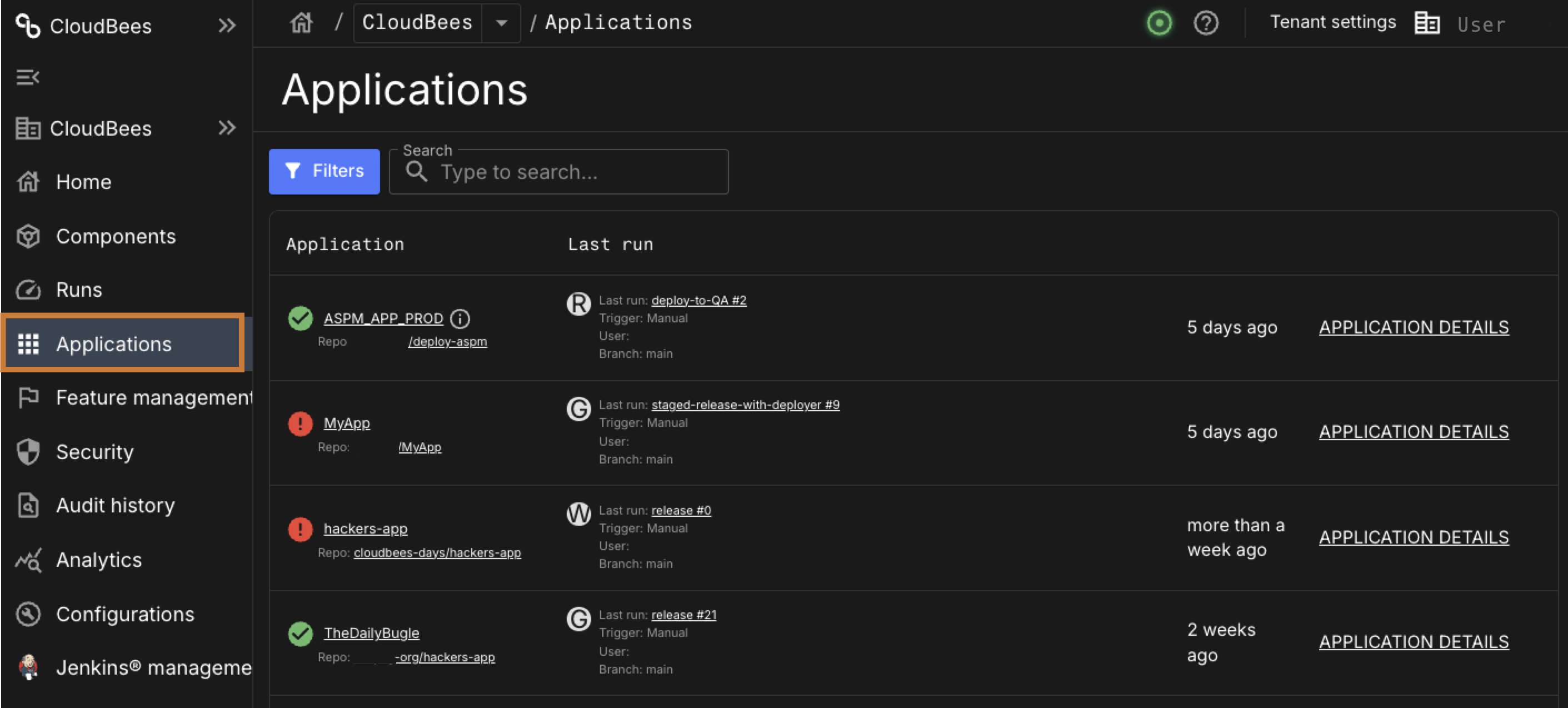Click the green status indicator in header
This screenshot has height=708, width=1568.
pyautogui.click(x=1159, y=23)
